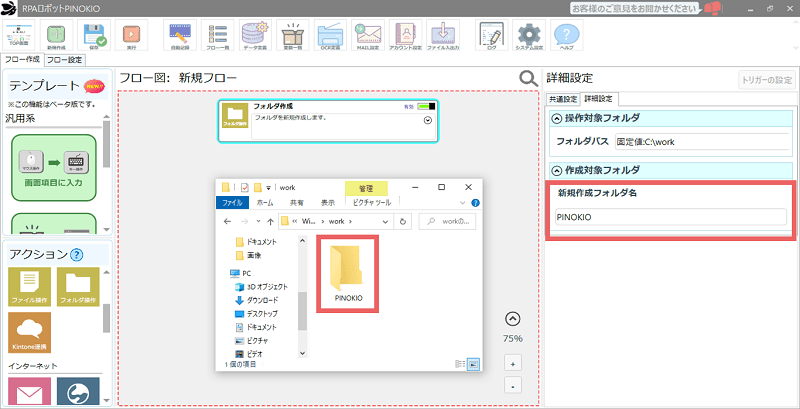The image size is (800, 409).
Task: Click the magnifier search icon above the flow chart
Action: click(529, 78)
